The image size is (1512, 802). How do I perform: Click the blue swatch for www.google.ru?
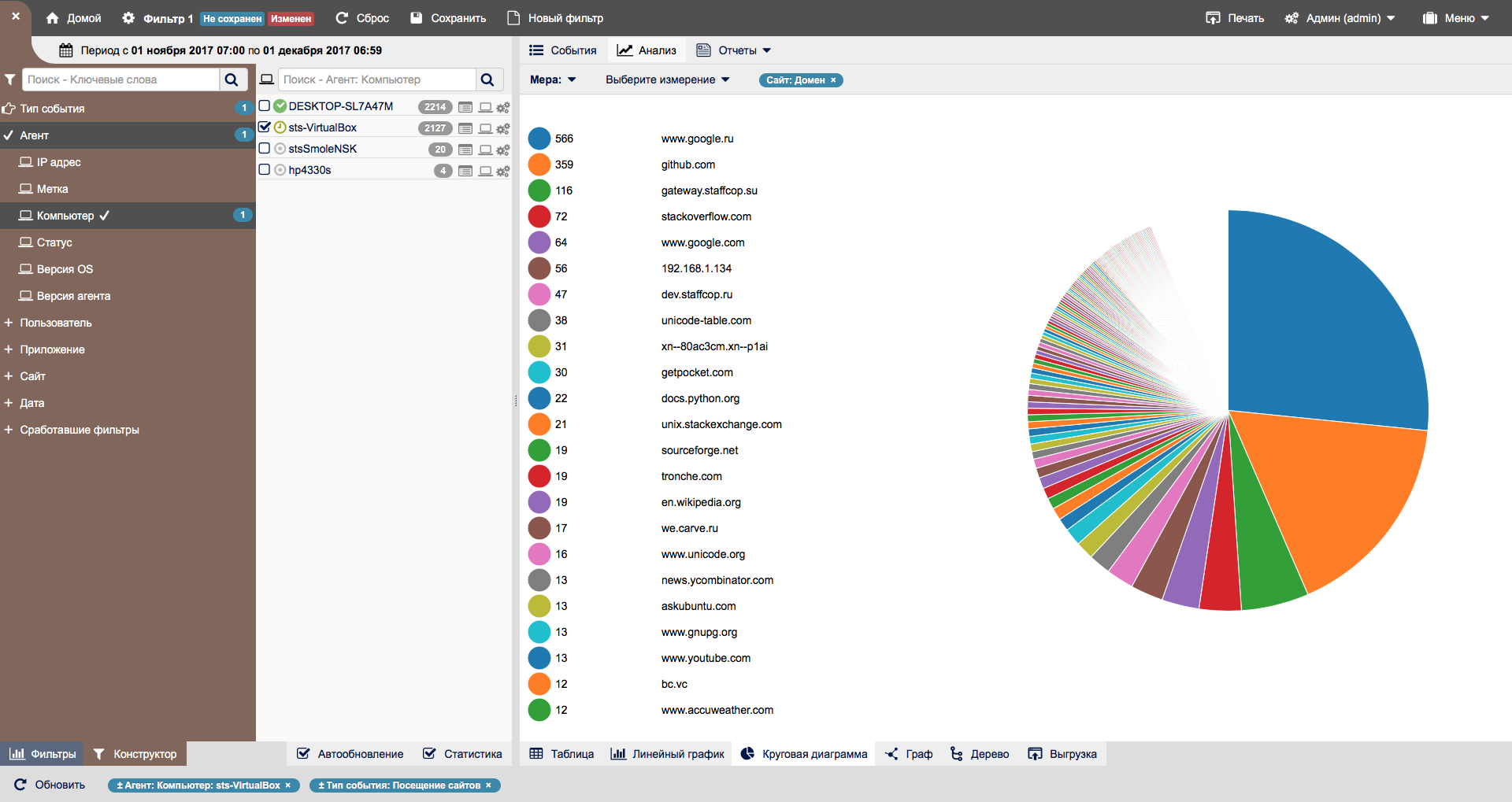[x=539, y=139]
